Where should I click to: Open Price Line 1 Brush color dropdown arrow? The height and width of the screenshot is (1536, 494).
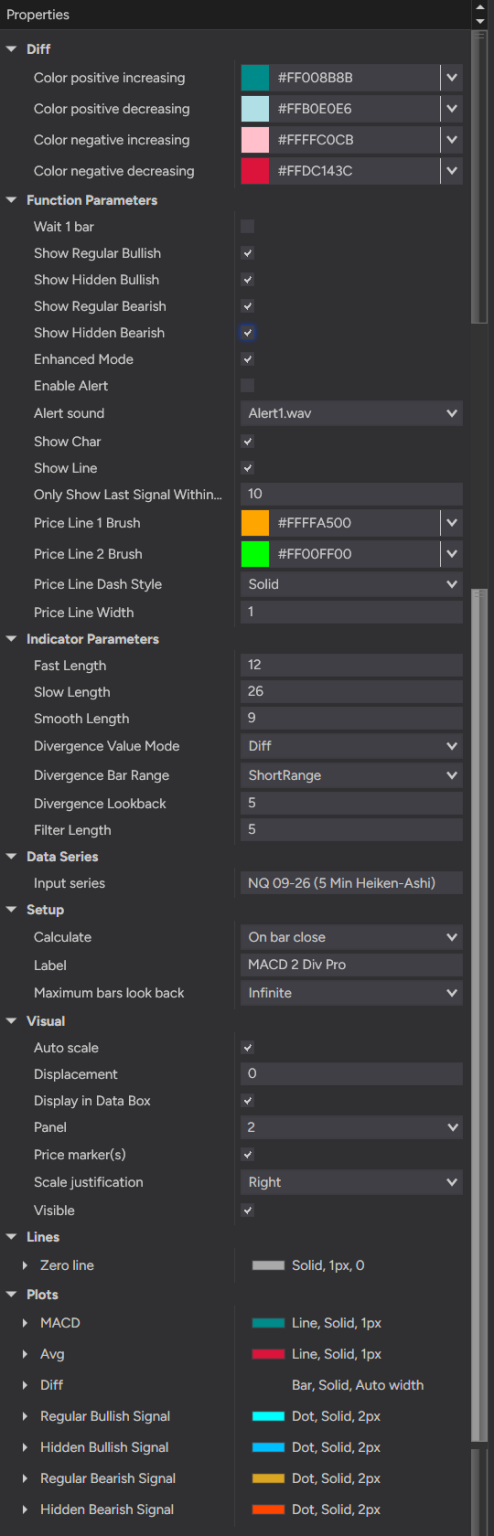point(452,523)
